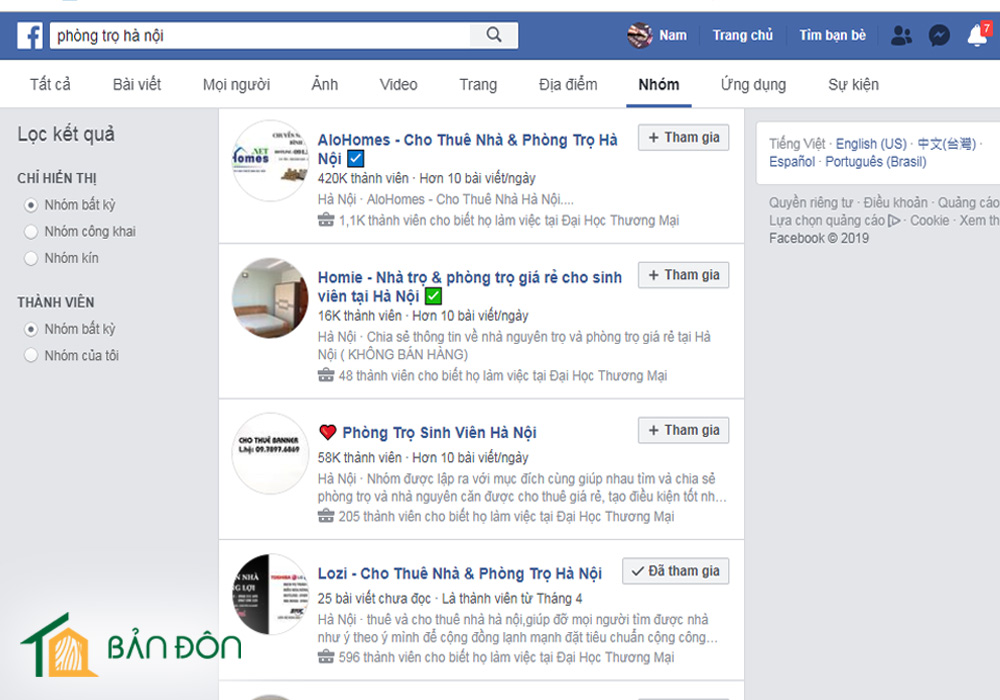Switch to the 'Video' tab
Viewport: 1000px width, 700px height.
click(399, 85)
